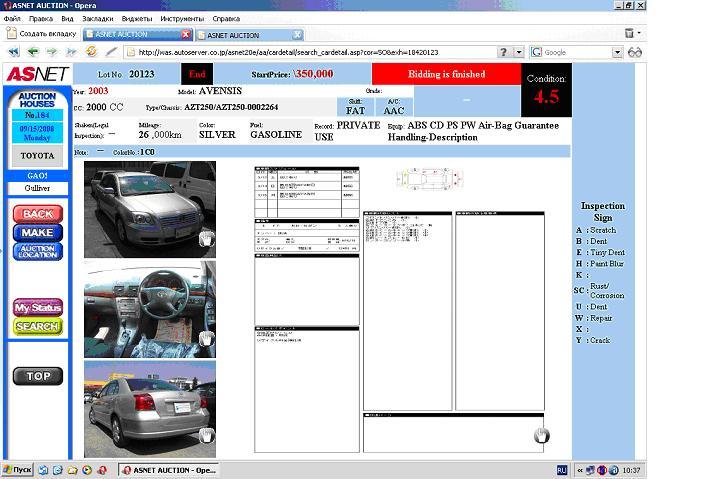This screenshot has height=479, width=720.
Task: Expand hidden tray icons arrow
Action: tap(579, 470)
